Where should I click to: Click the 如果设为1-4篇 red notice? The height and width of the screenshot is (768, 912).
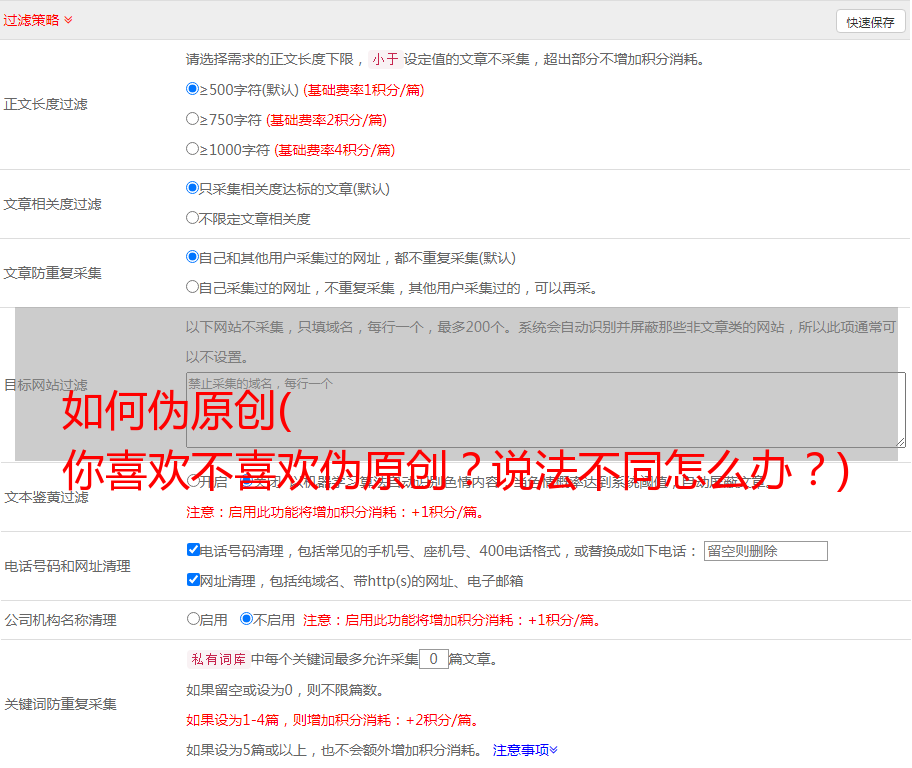point(334,720)
